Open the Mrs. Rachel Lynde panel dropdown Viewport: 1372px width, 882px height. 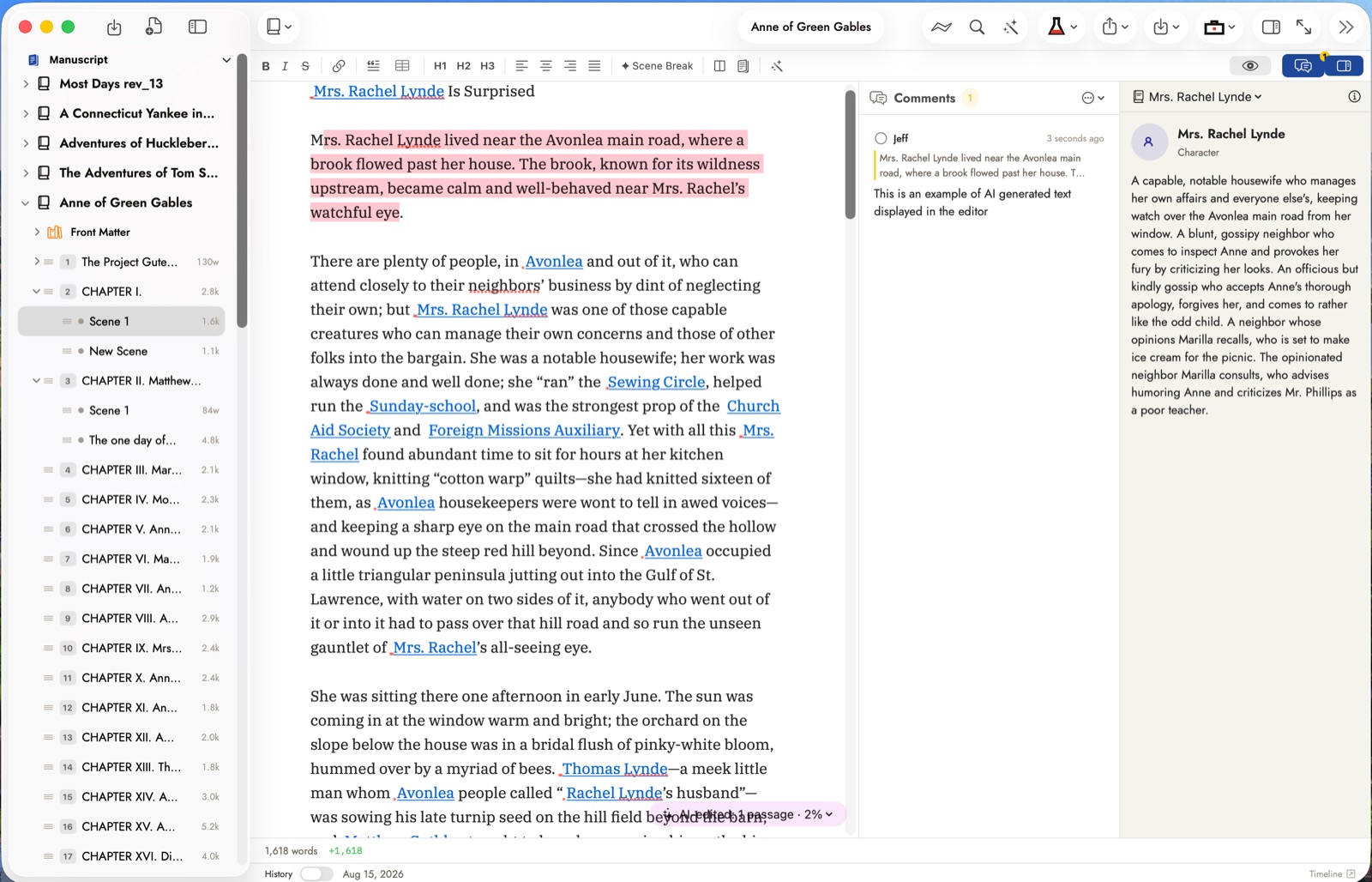tap(1198, 97)
